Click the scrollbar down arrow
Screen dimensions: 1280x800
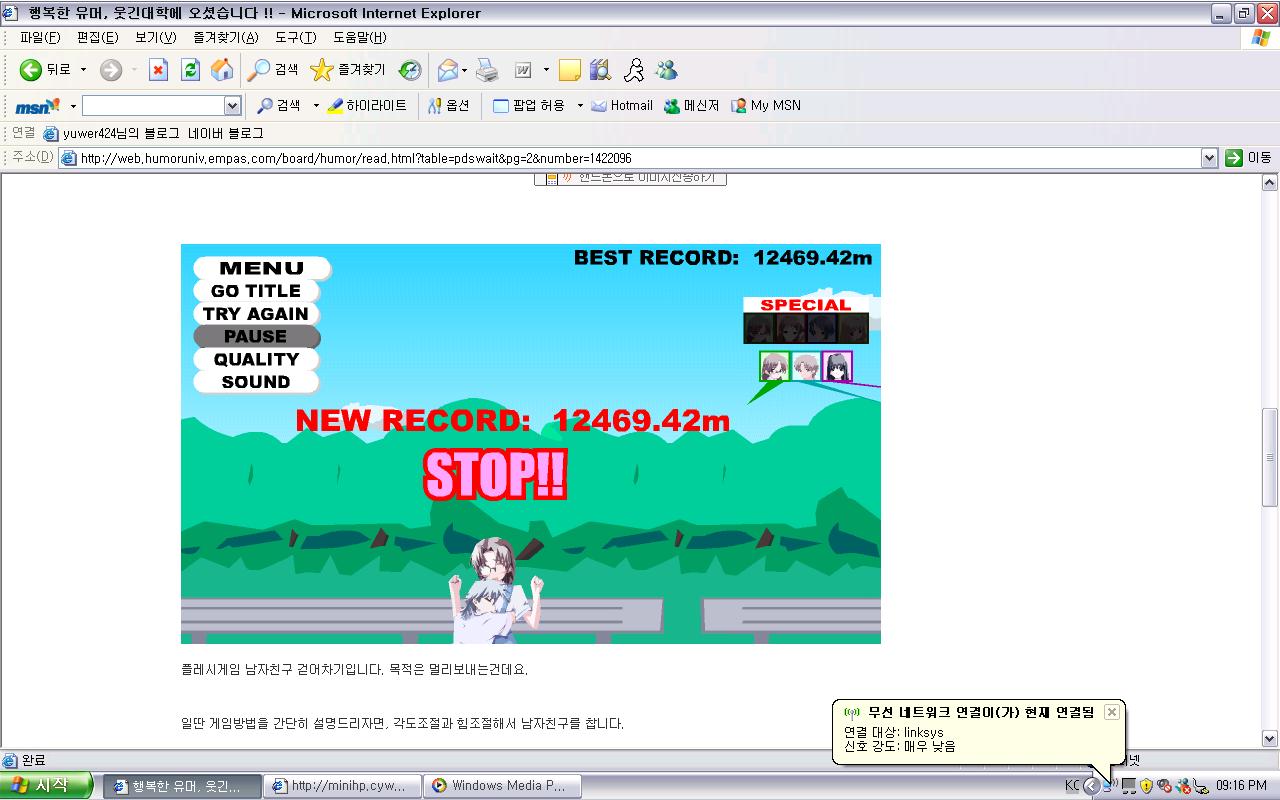click(1270, 739)
